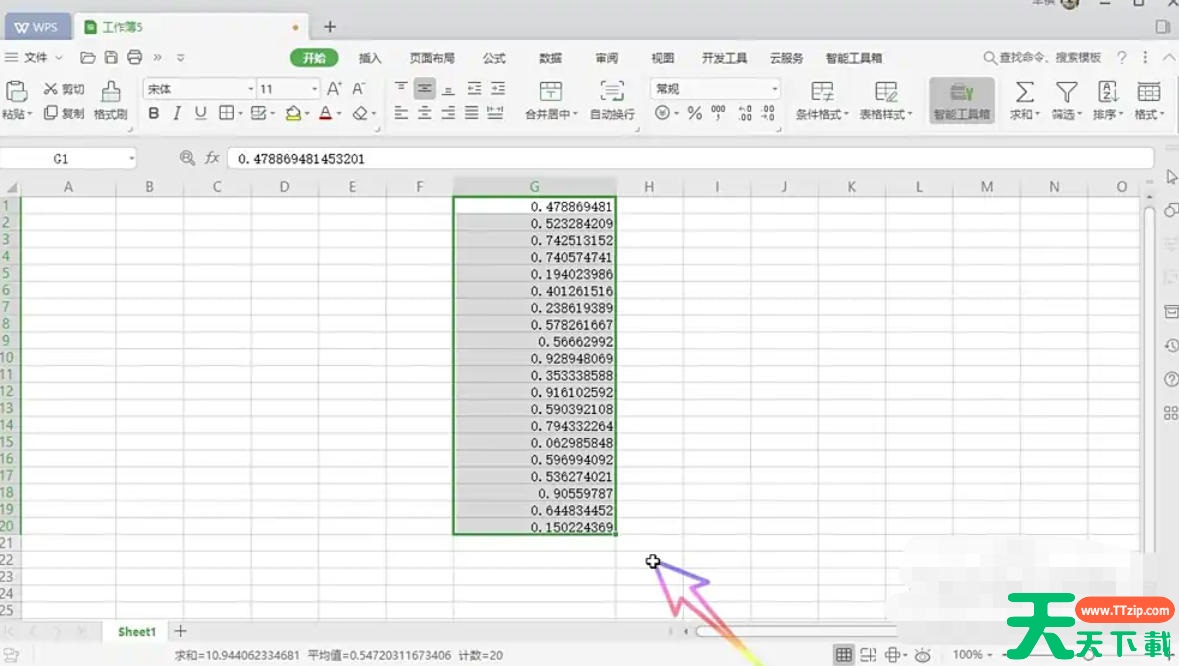The height and width of the screenshot is (666, 1179).
Task: Switch to the 数据 ribbon tab
Action: [x=549, y=57]
